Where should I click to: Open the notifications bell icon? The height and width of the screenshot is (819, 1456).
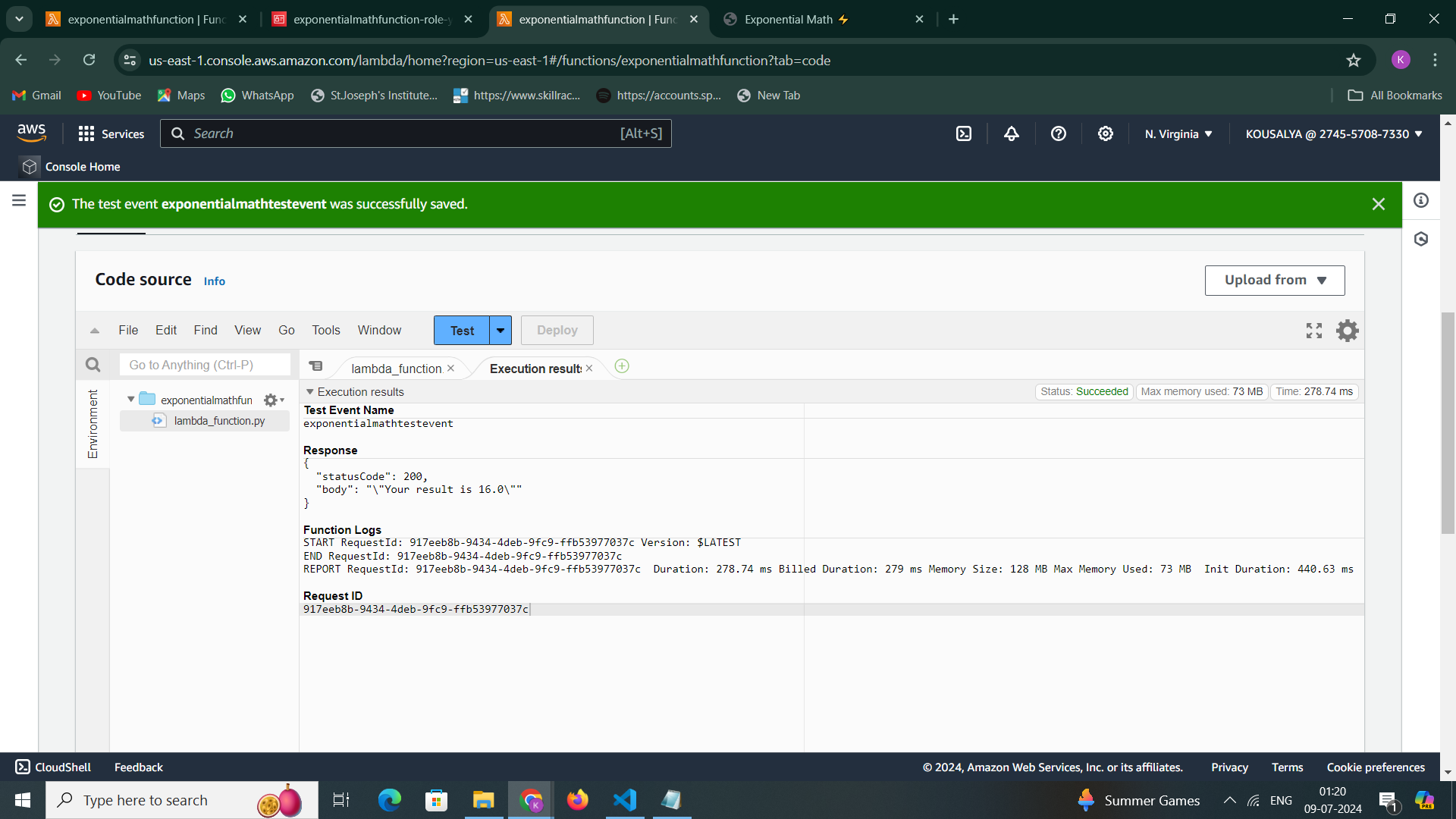tap(1012, 133)
